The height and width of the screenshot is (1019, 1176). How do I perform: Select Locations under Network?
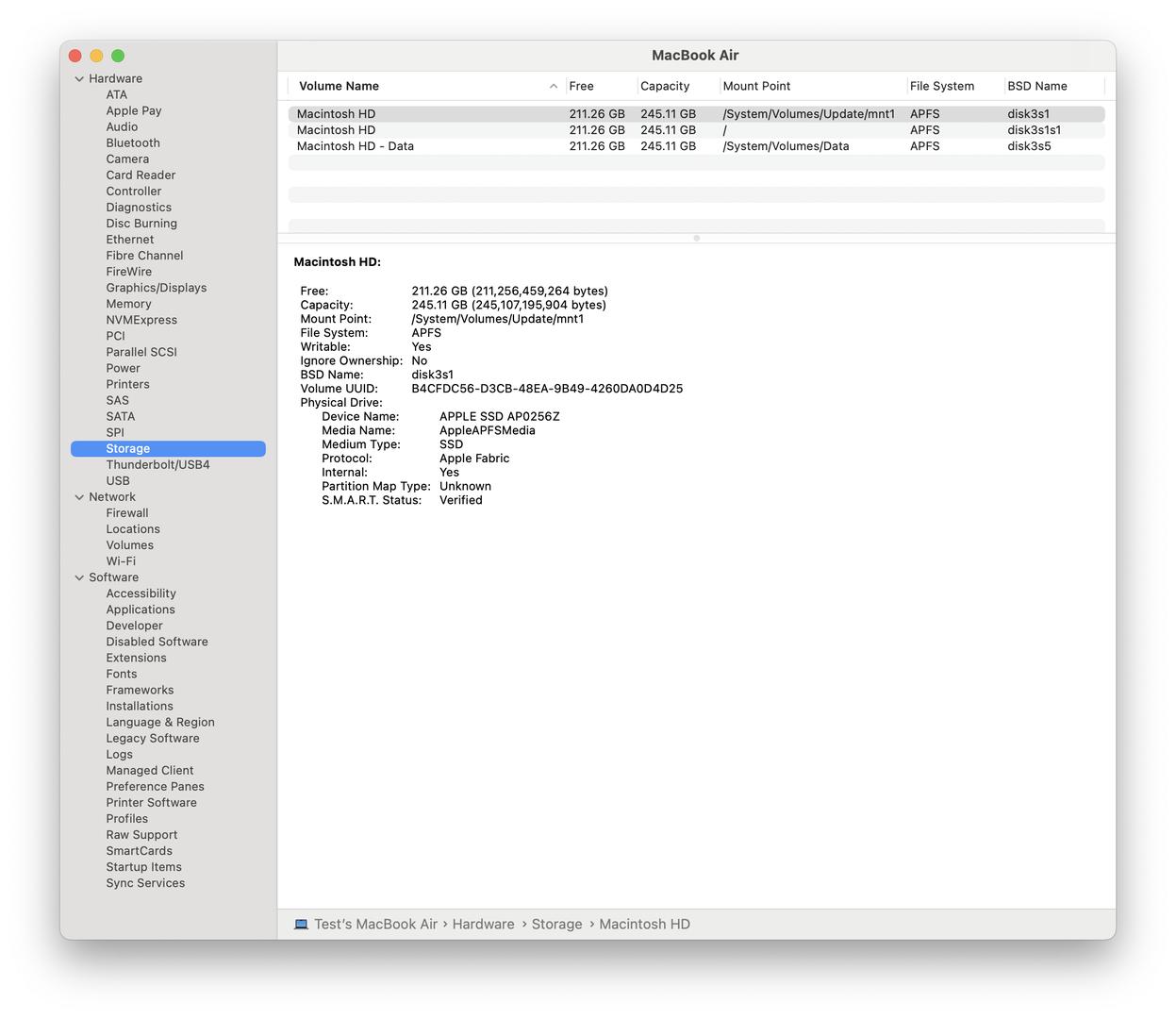(x=133, y=529)
